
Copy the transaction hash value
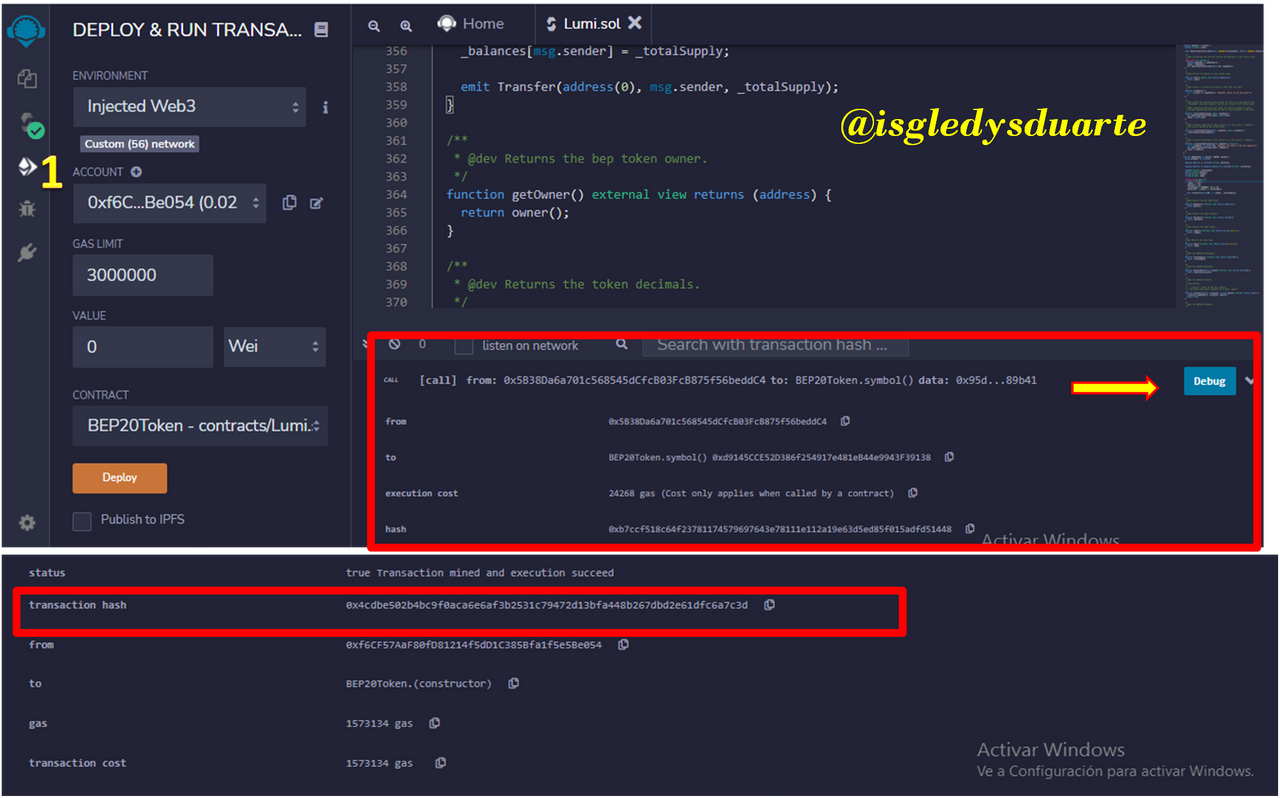(x=769, y=605)
